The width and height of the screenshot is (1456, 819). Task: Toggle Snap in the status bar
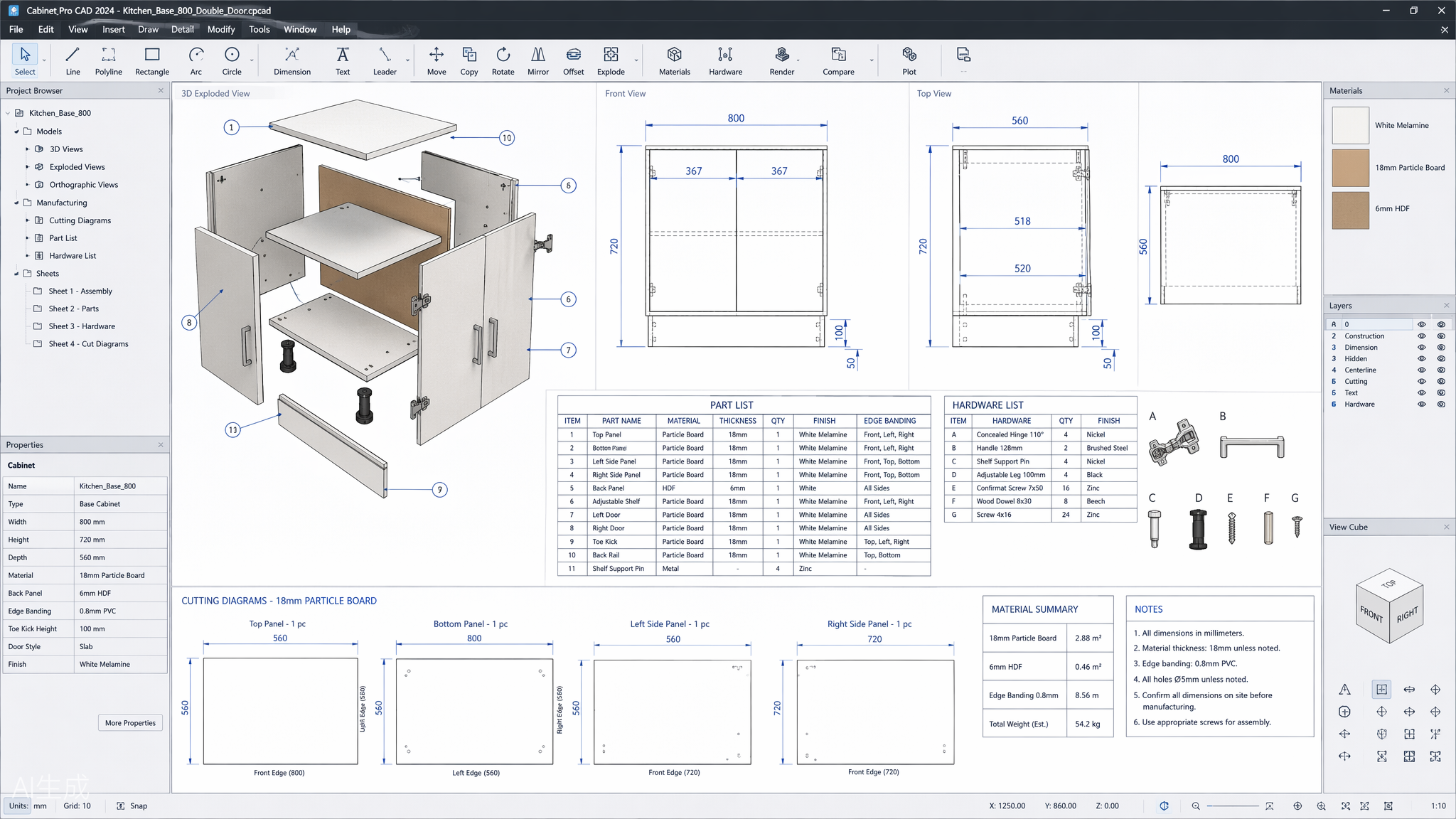[x=132, y=805]
